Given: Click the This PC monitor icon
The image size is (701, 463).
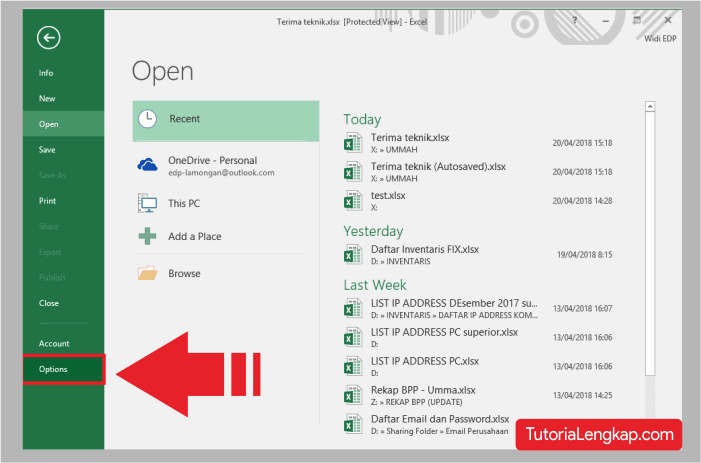Looking at the screenshot, I should point(147,203).
